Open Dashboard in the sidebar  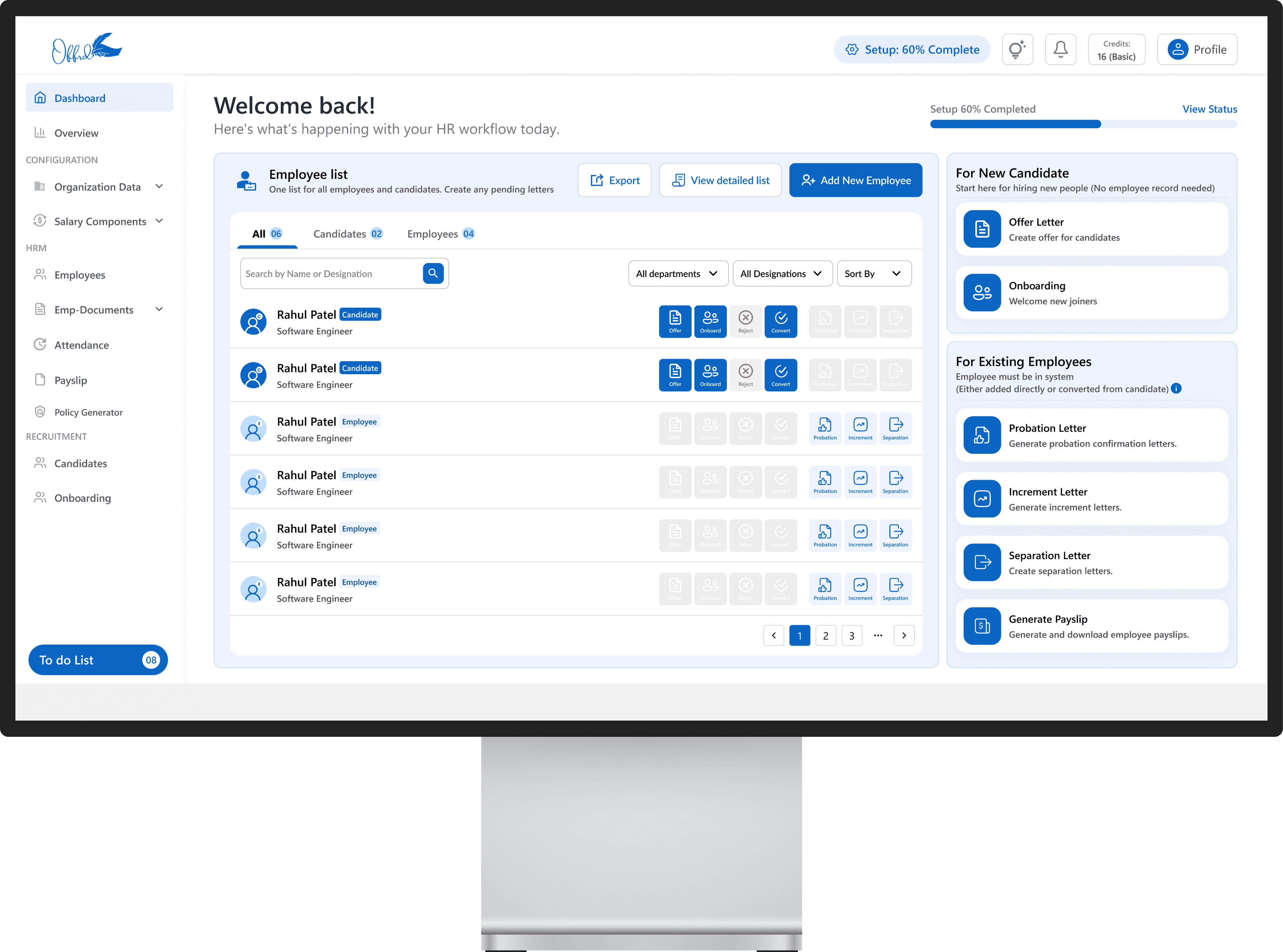pyautogui.click(x=99, y=97)
